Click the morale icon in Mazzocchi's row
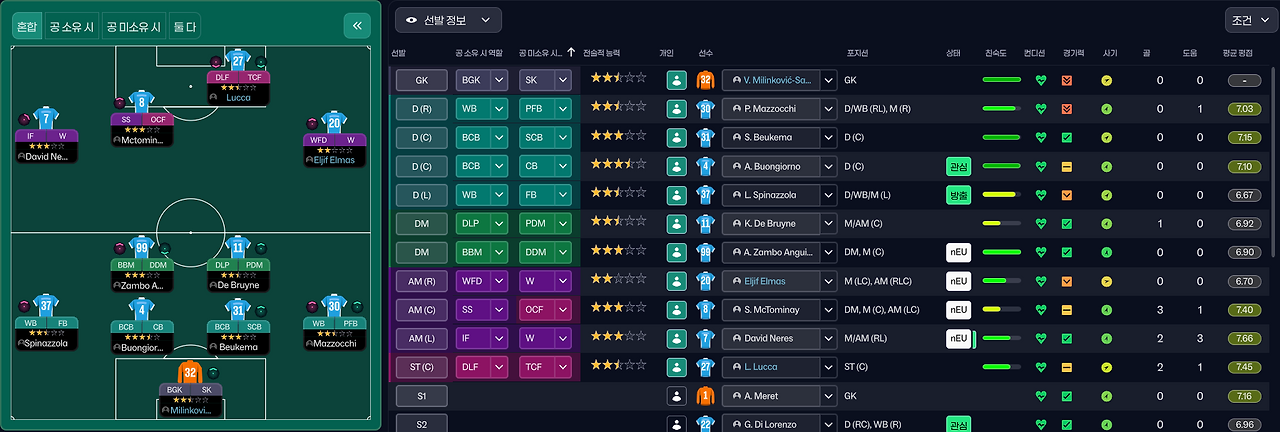The image size is (1280, 432). 1107,109
